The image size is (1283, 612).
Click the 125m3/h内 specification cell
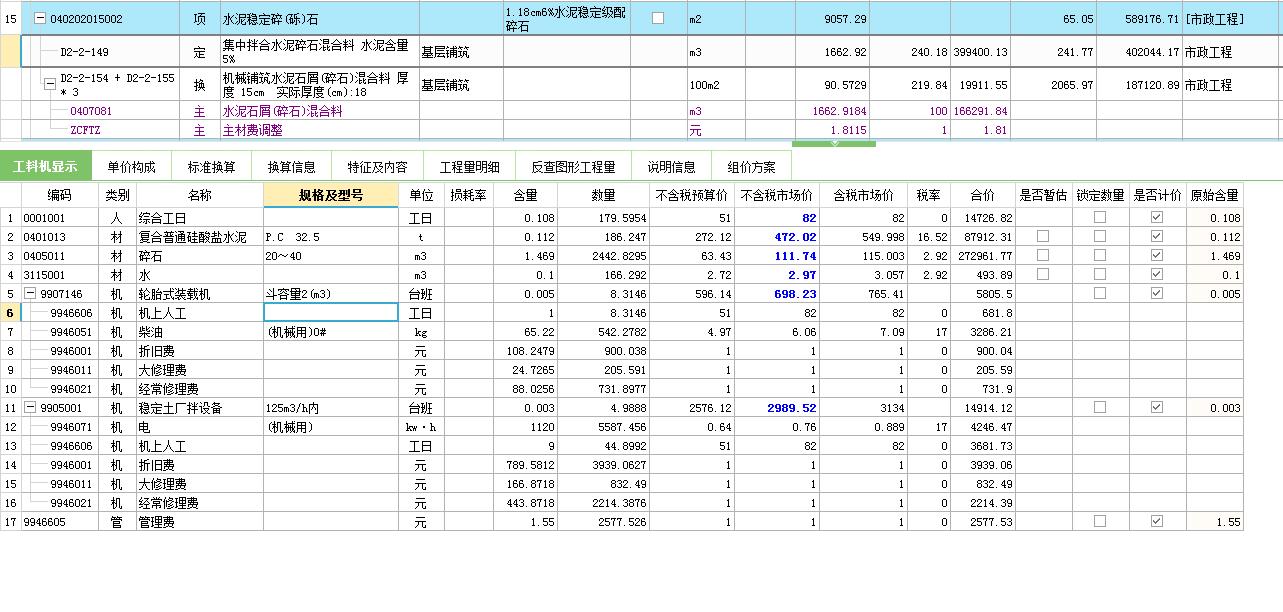tap(331, 408)
